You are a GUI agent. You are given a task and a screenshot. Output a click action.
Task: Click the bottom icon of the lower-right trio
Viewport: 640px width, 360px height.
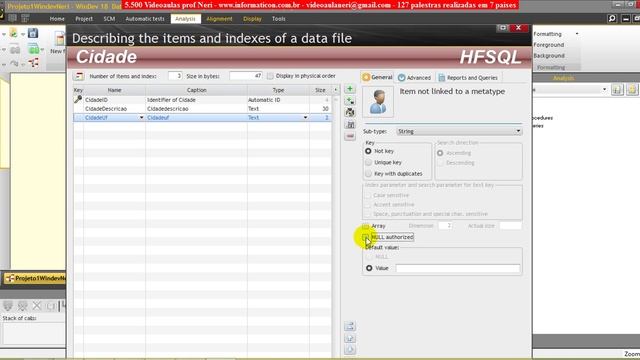350,349
